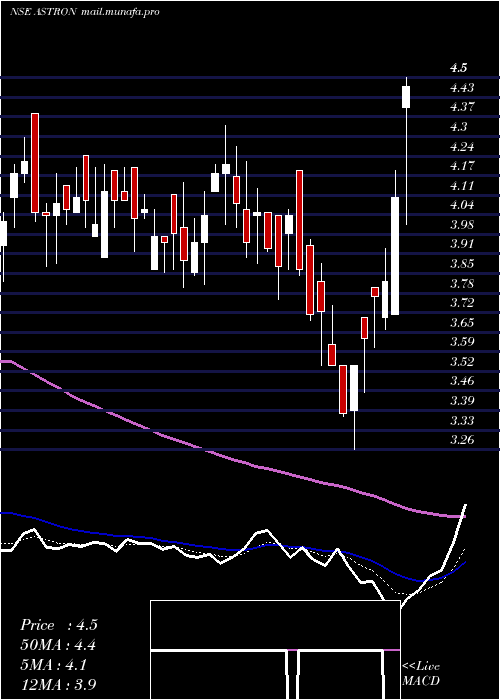Click the 3.78 price axis label
Image resolution: width=500 pixels, height=700 pixels.
click(x=462, y=283)
